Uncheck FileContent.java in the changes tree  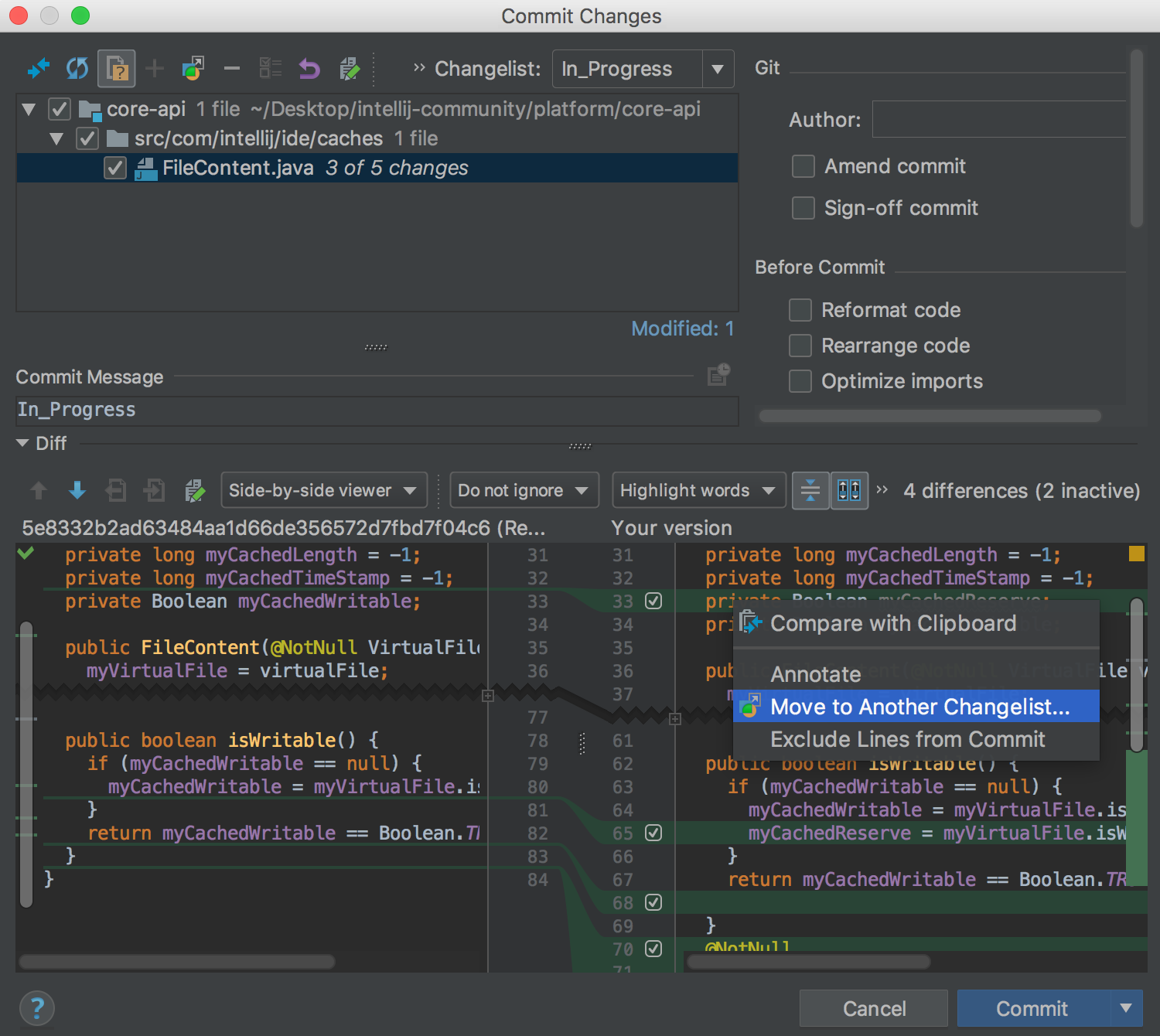tap(114, 168)
